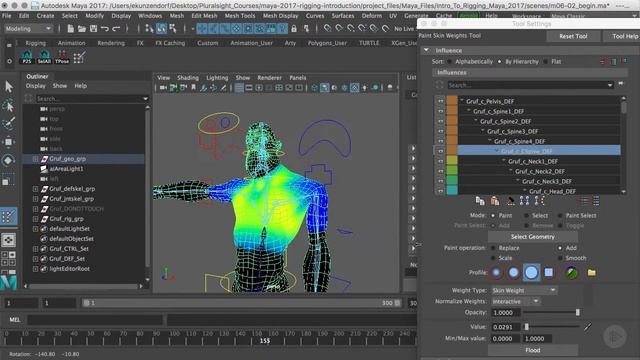Select By Hierarchy sort radio button

tap(499, 62)
